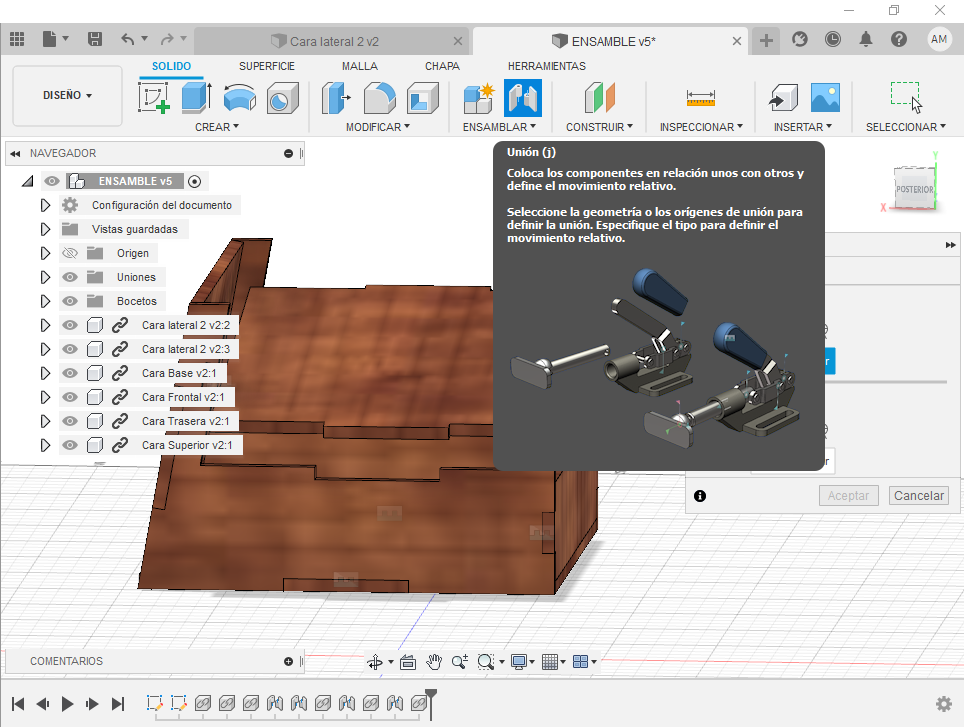964x727 pixels.
Task: Click the Fillet tool in the Modificar group
Action: point(379,98)
